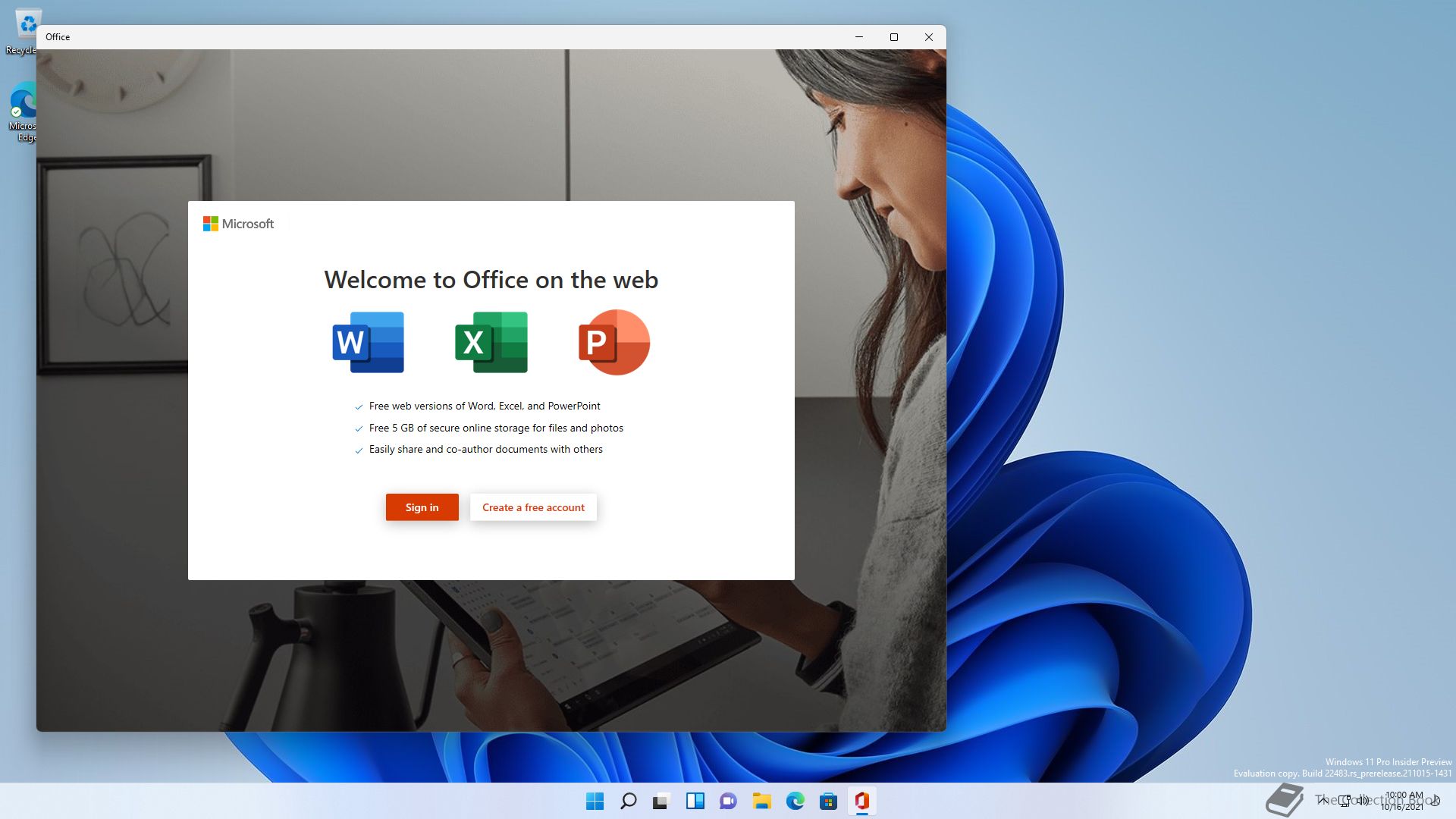Click the PowerPoint app icon
The width and height of the screenshot is (1456, 819).
(x=614, y=342)
